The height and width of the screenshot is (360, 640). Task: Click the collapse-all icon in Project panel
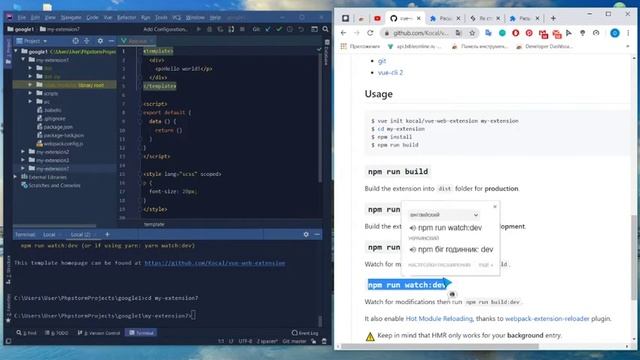click(x=87, y=41)
